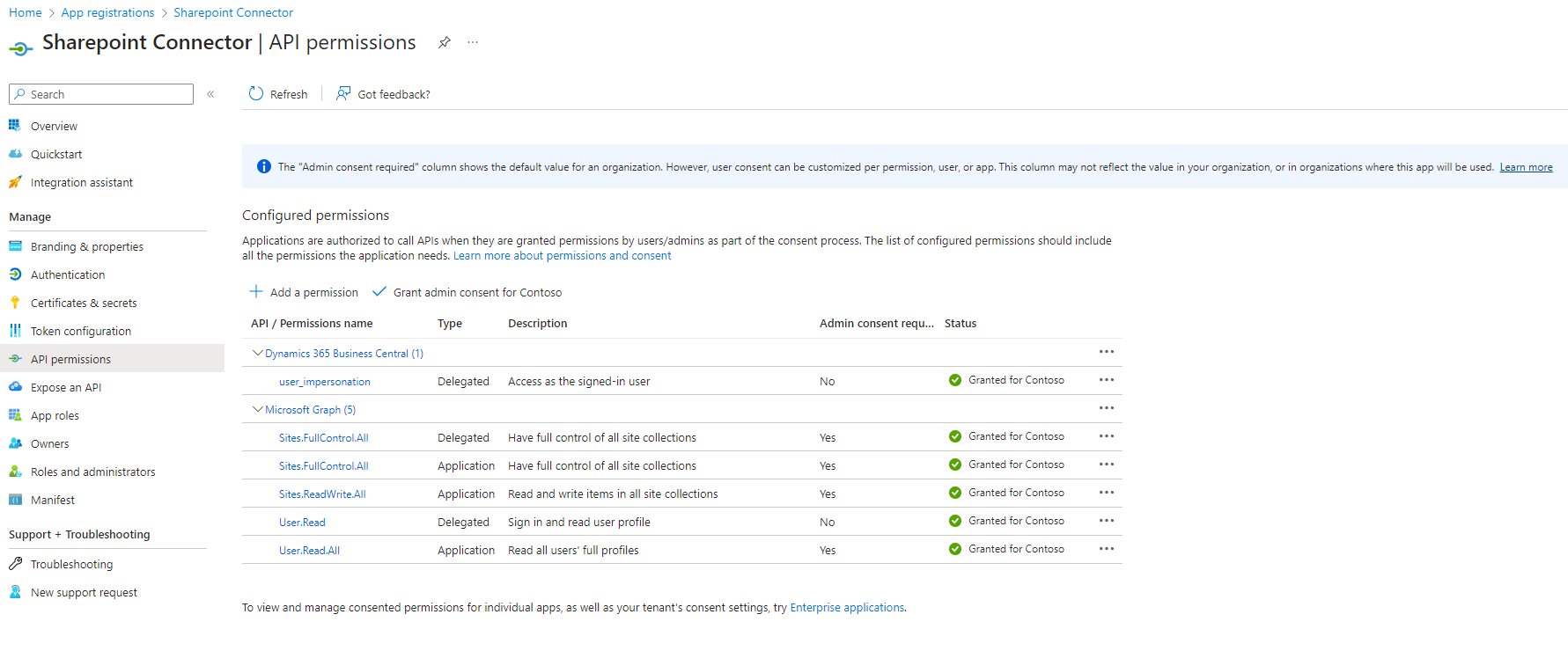1568x651 pixels.
Task: Open the ellipsis menu next to title
Action: point(473,42)
